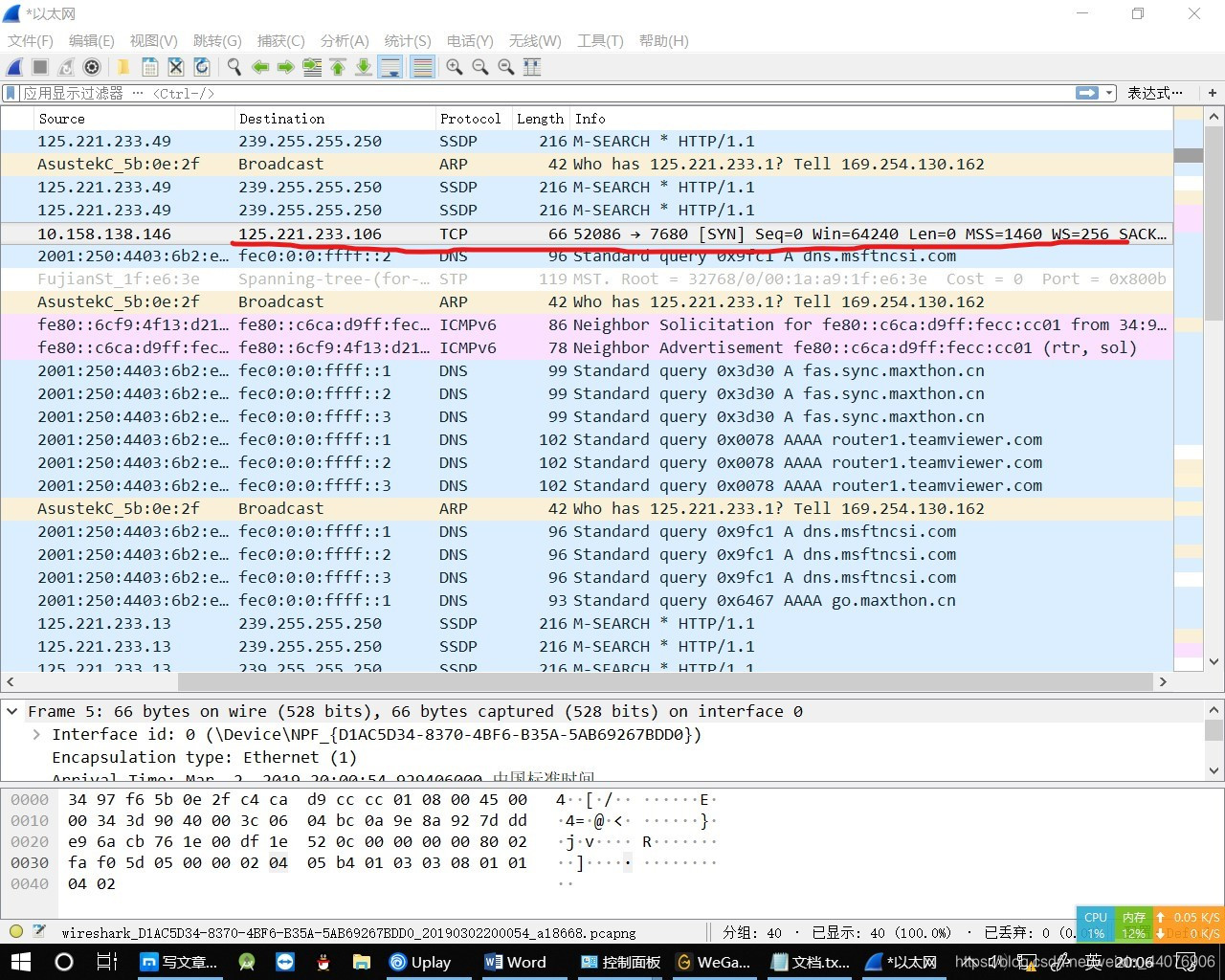Viewport: 1225px width, 980px height.
Task: Sort by Info column header
Action: [871, 119]
